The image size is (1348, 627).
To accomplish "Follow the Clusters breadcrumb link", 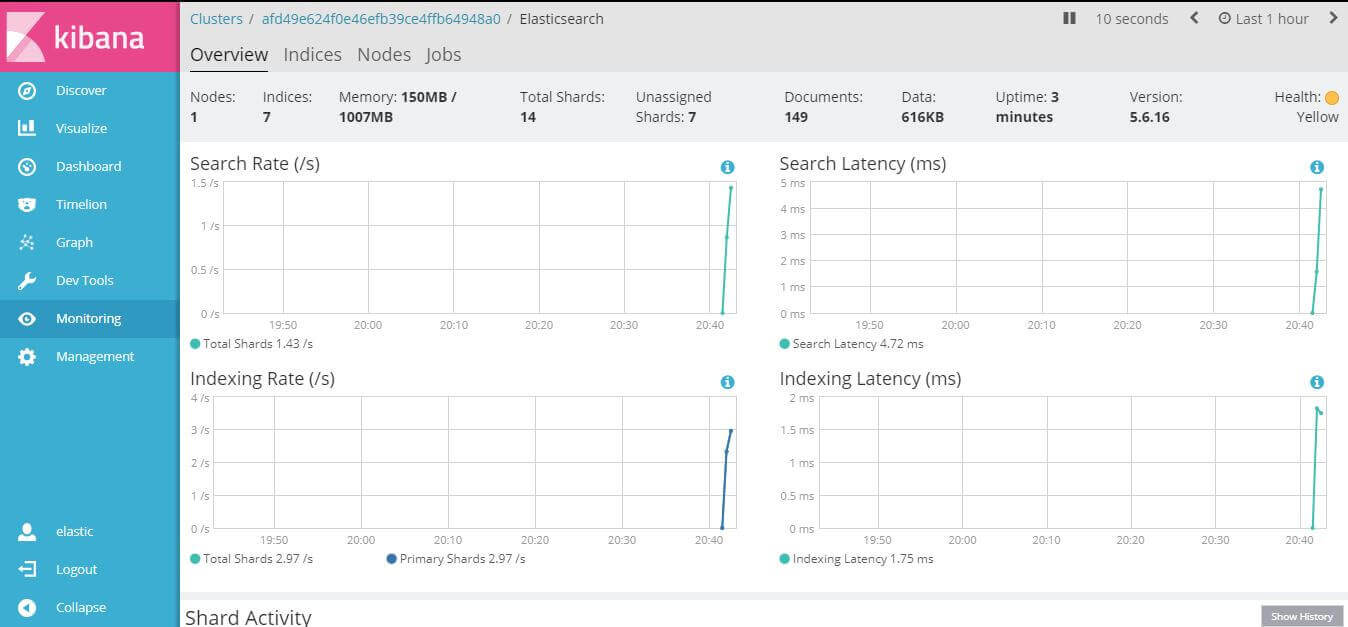I will [x=216, y=18].
